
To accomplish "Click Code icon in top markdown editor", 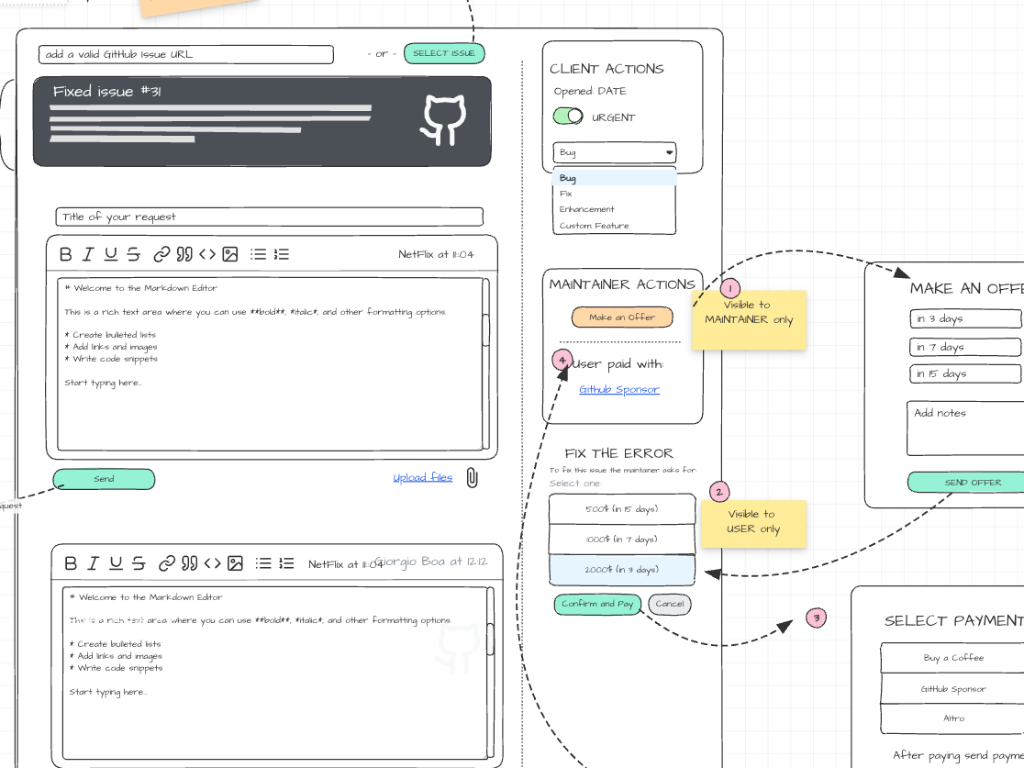I will point(207,254).
